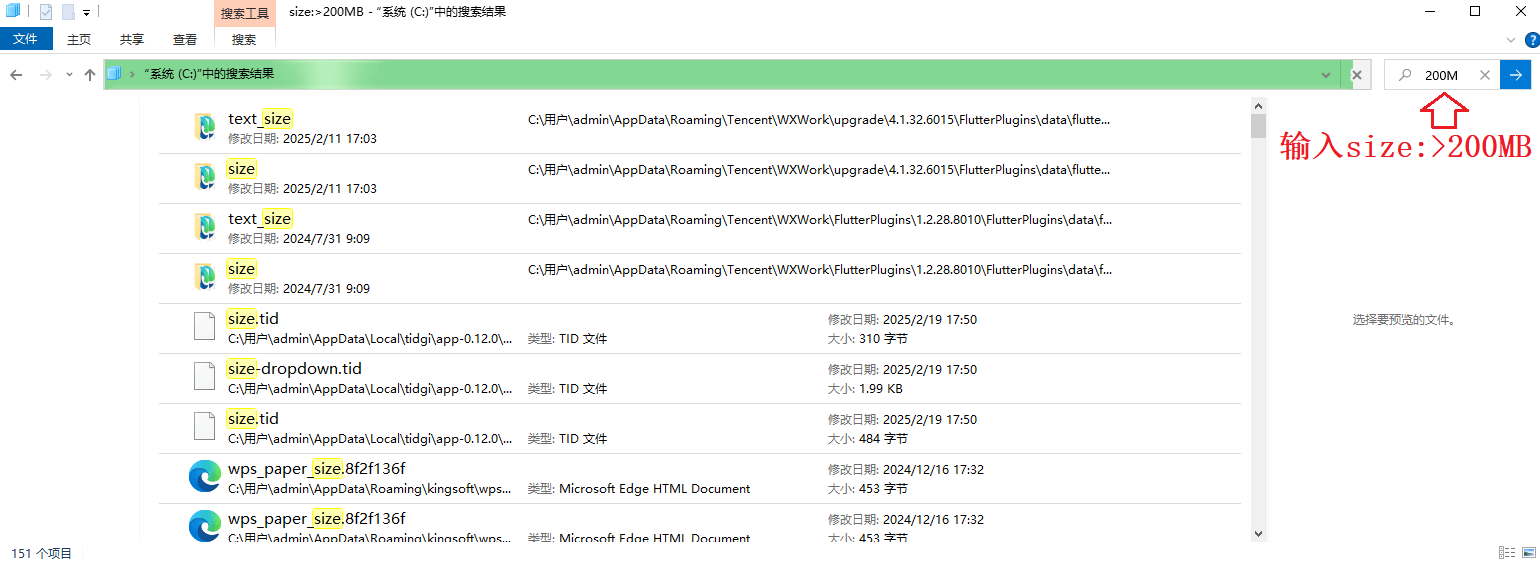This screenshot has height=561, width=1540.
Task: Expand the recent locations dropdown
Action: (69, 75)
